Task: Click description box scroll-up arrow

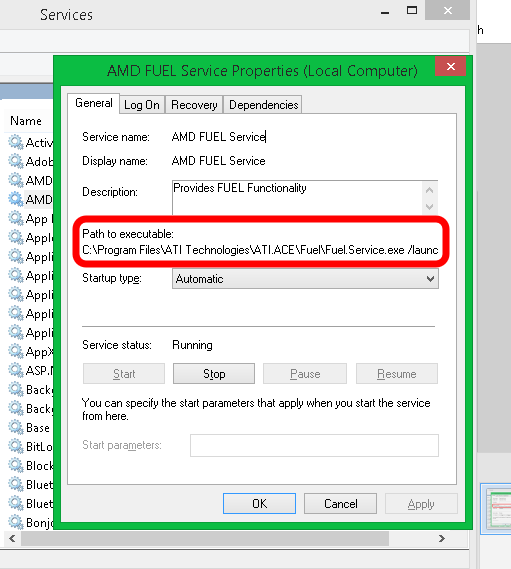Action: (x=430, y=190)
